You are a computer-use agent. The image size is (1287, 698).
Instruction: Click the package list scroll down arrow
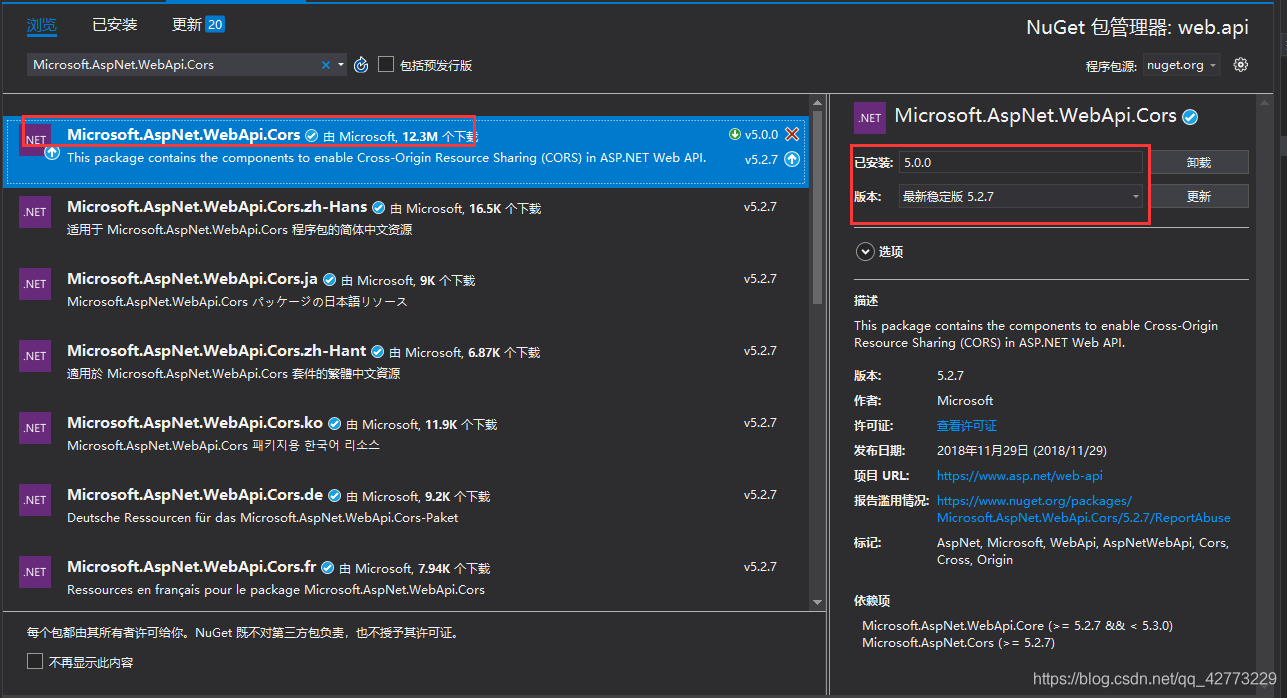(817, 602)
